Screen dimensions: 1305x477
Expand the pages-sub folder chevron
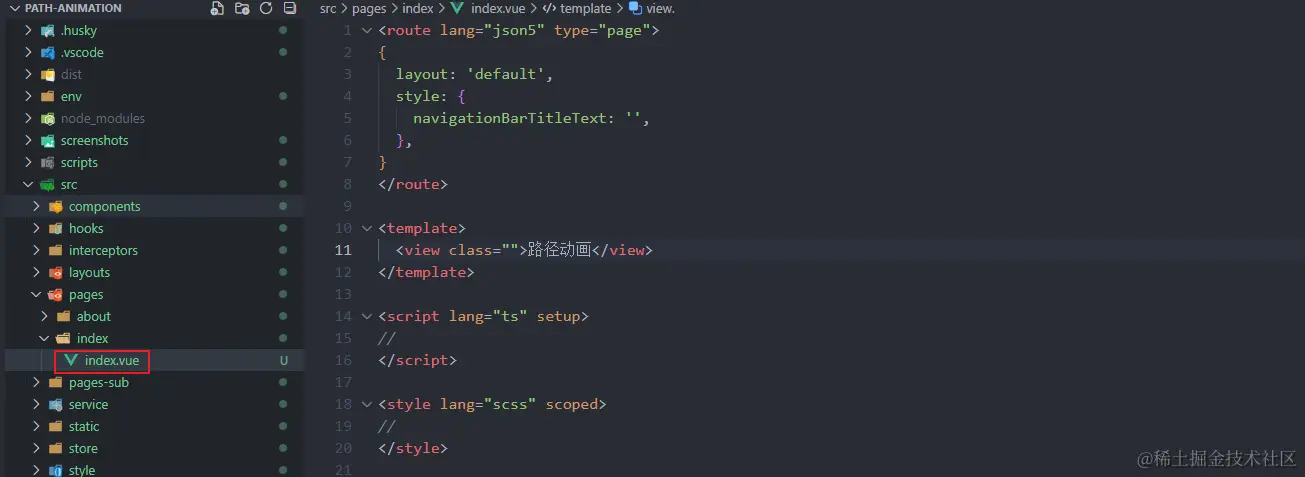(36, 382)
